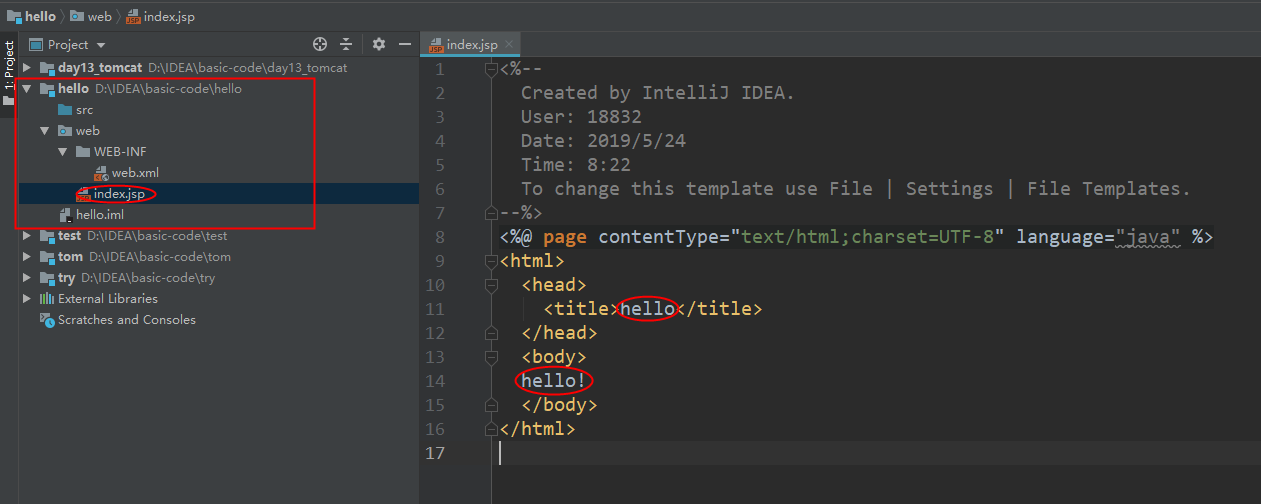Image resolution: width=1261 pixels, height=504 pixels.
Task: Select WEB-INF folder in tree
Action: pos(120,152)
